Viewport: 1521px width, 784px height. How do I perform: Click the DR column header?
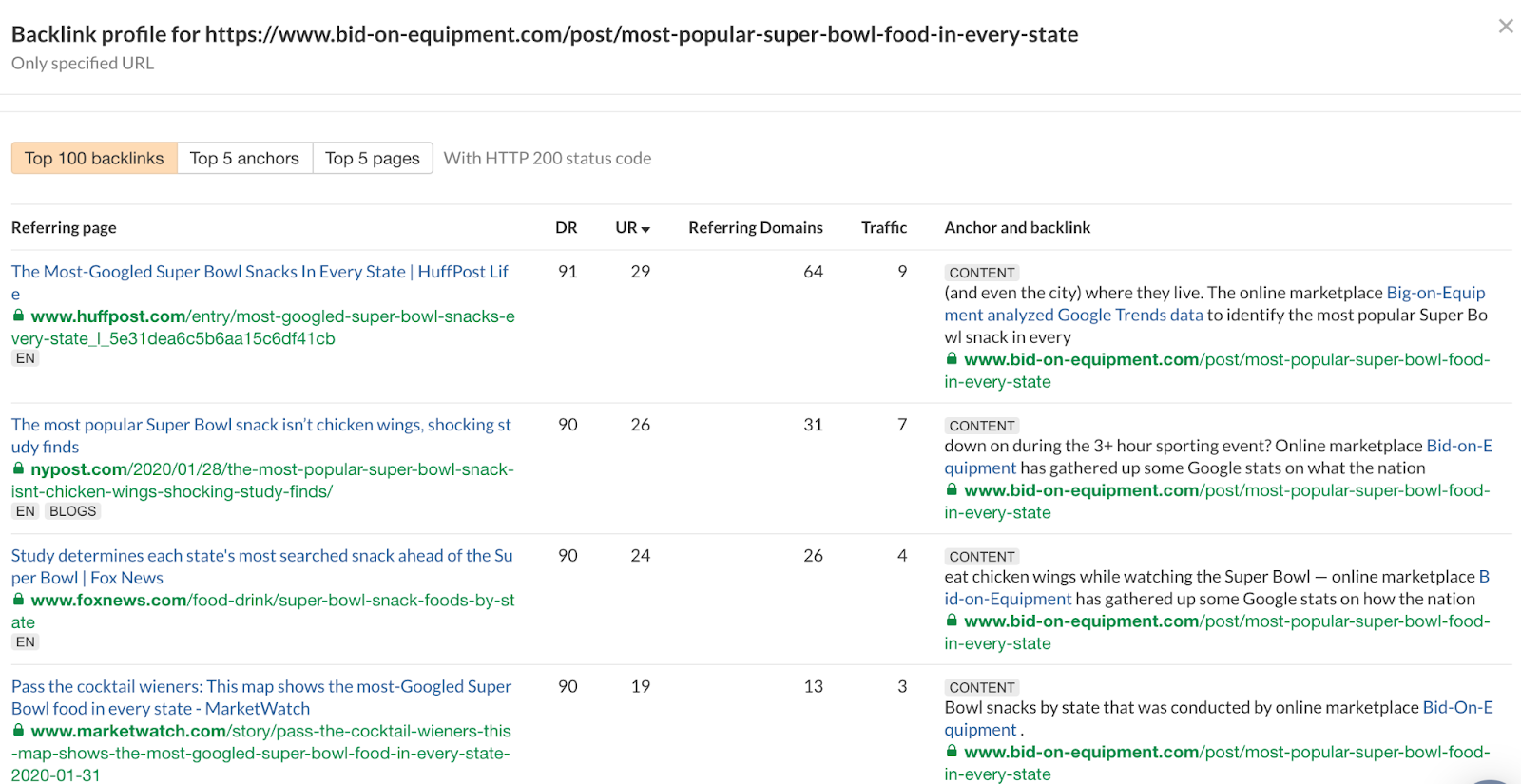click(x=567, y=228)
